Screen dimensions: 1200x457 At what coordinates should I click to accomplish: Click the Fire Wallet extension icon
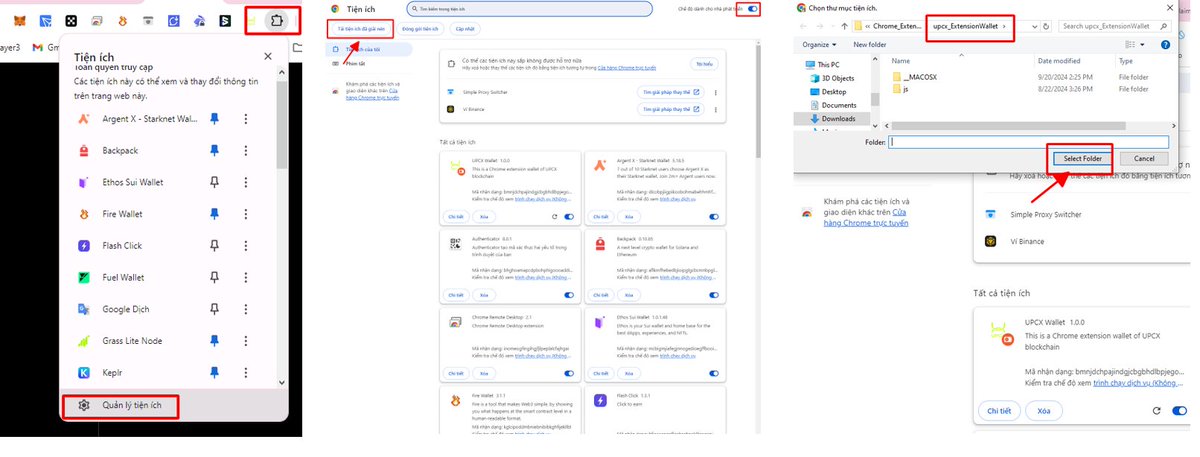(83, 214)
